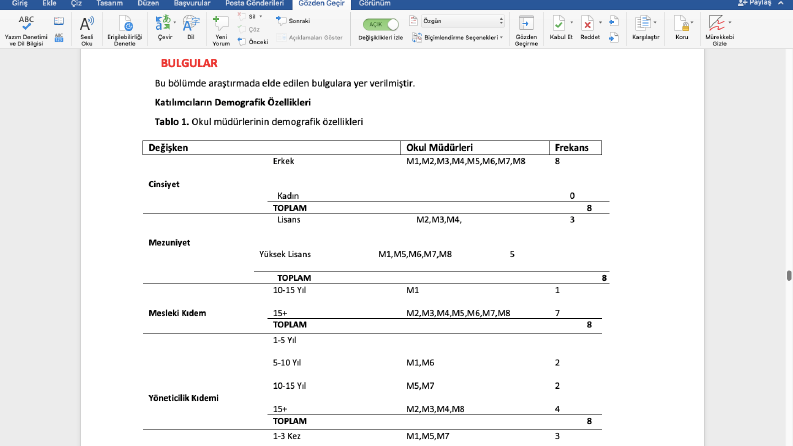Click the 'Kadın' cell
Screen dimensions: 793x446
[x=288, y=196]
